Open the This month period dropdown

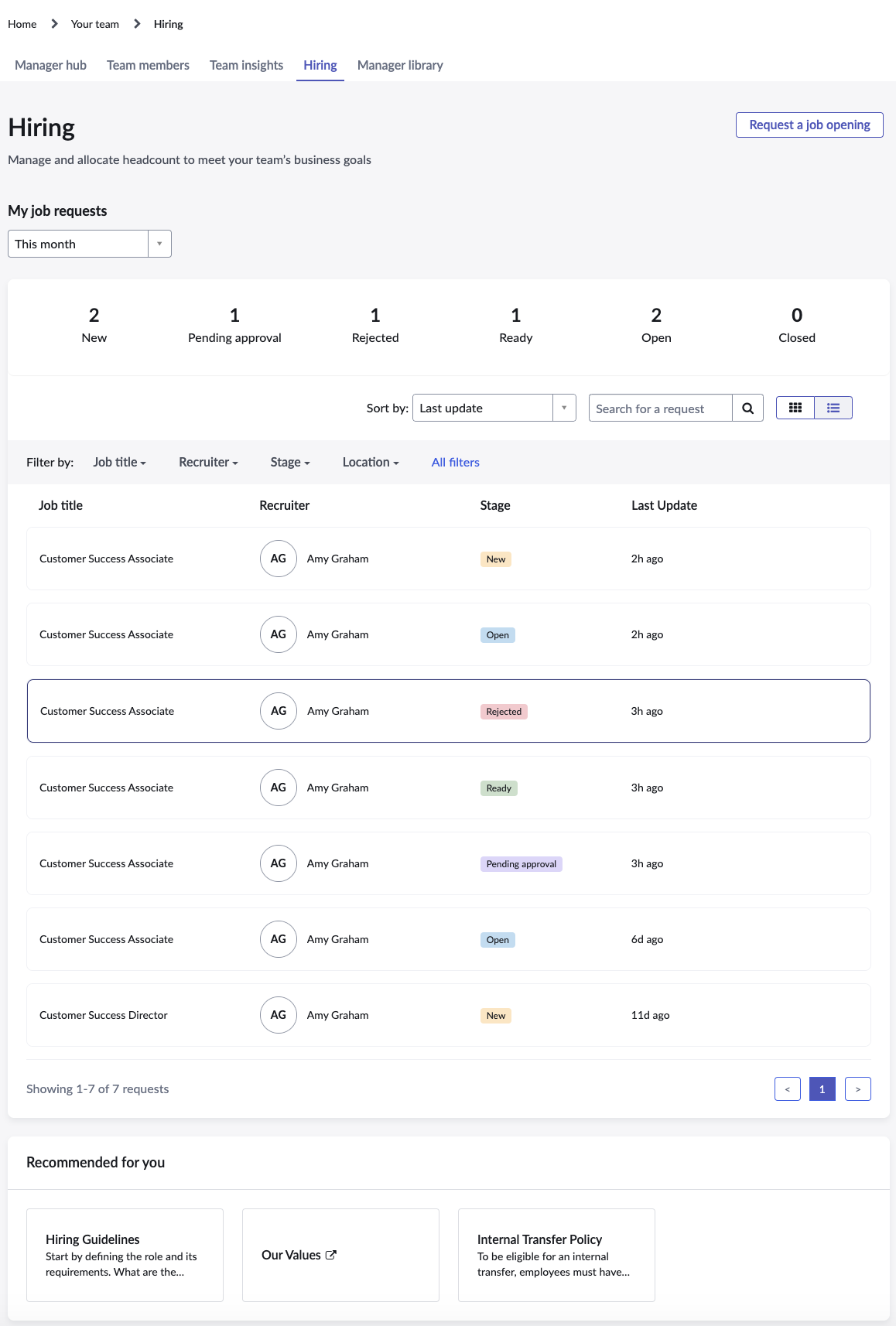90,244
